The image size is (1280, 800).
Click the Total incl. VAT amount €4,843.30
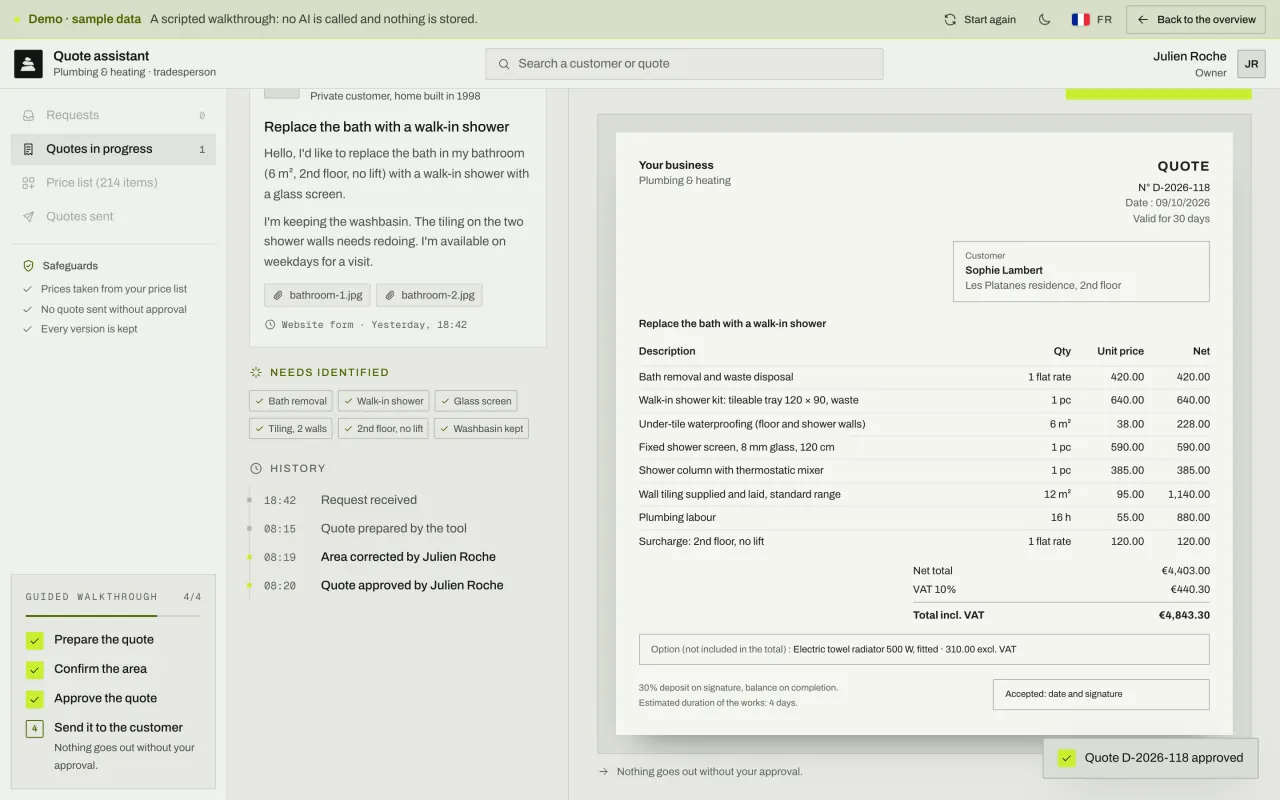point(1184,615)
